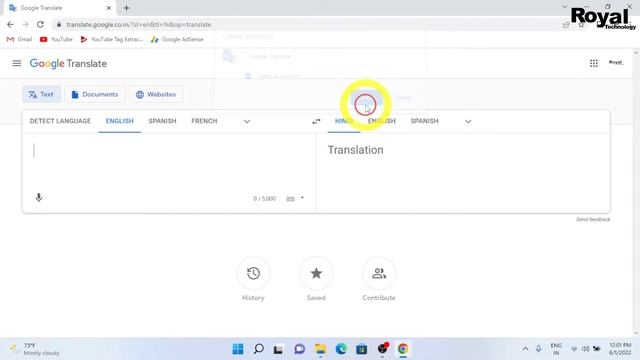
Task: Open the YouTube bookmark
Action: (56, 39)
